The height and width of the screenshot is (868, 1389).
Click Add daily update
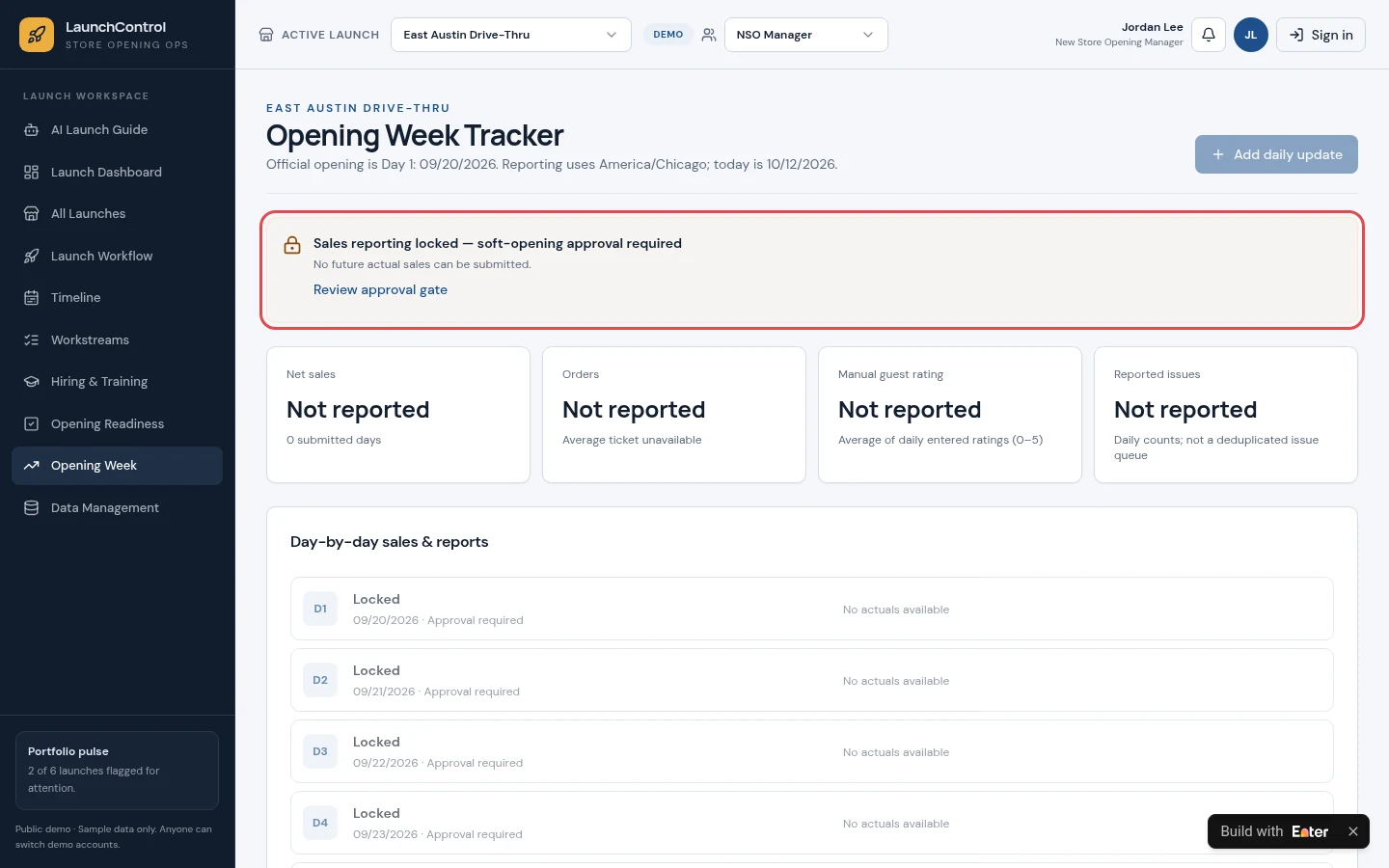1276,154
